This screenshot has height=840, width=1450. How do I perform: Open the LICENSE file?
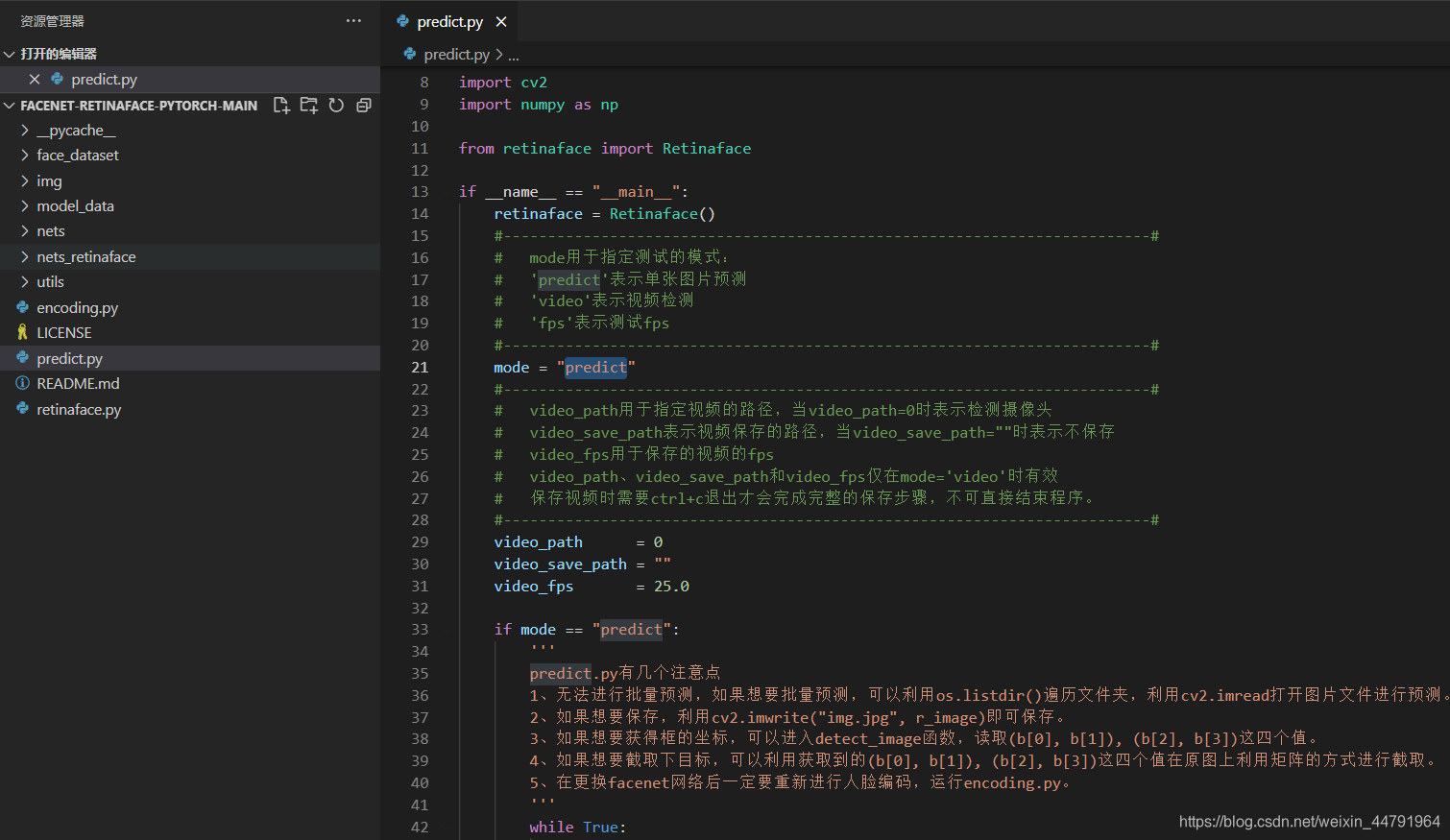pos(64,333)
